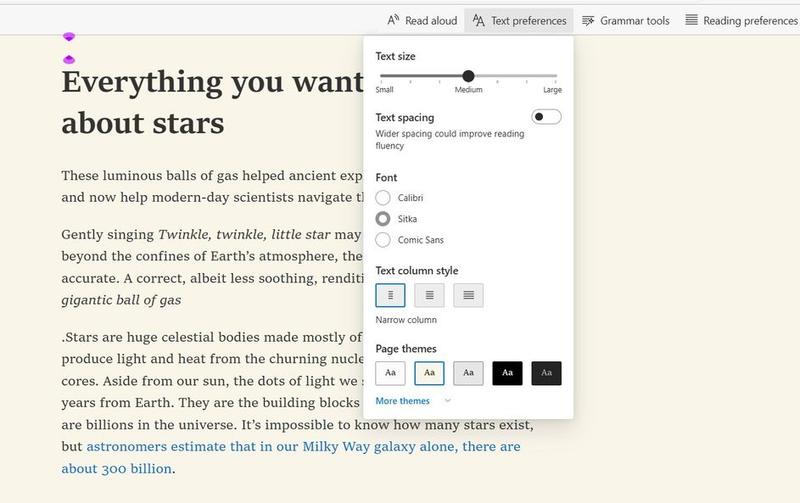The image size is (800, 503).
Task: Open the More themes link
Action: pos(402,401)
